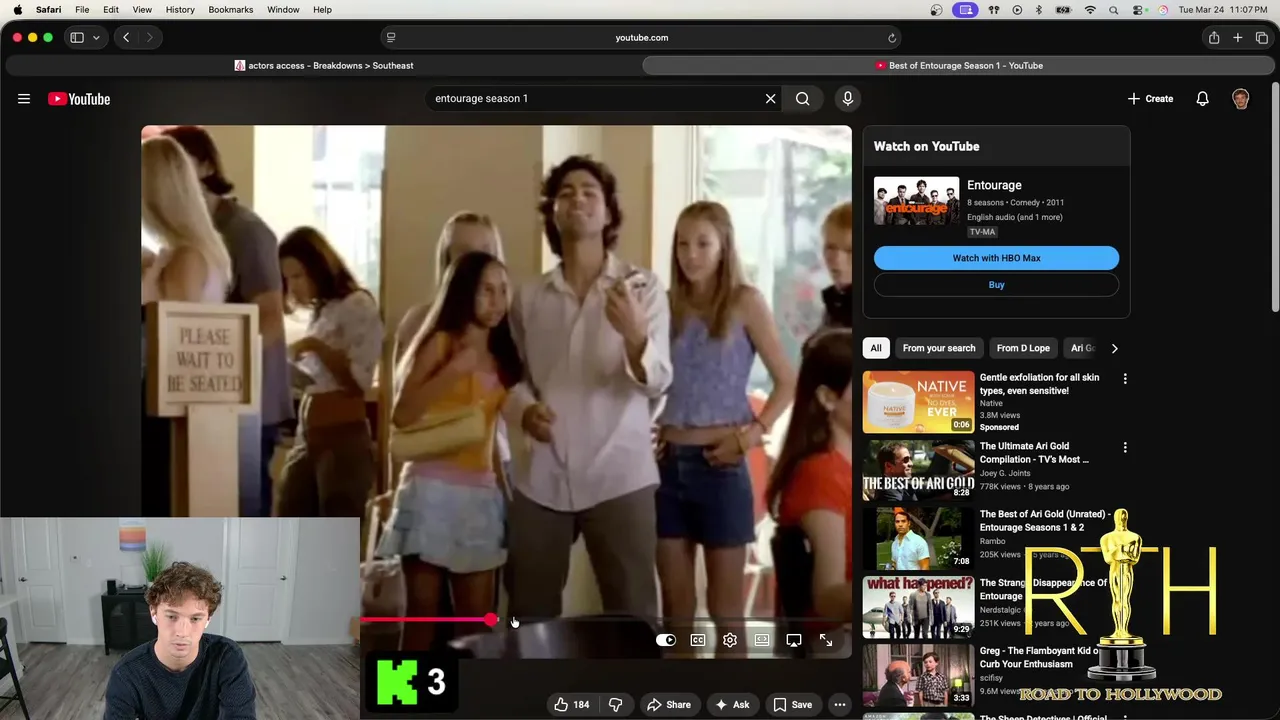Viewport: 1280px width, 720px height.
Task: Click the Ask button
Action: coord(731,705)
